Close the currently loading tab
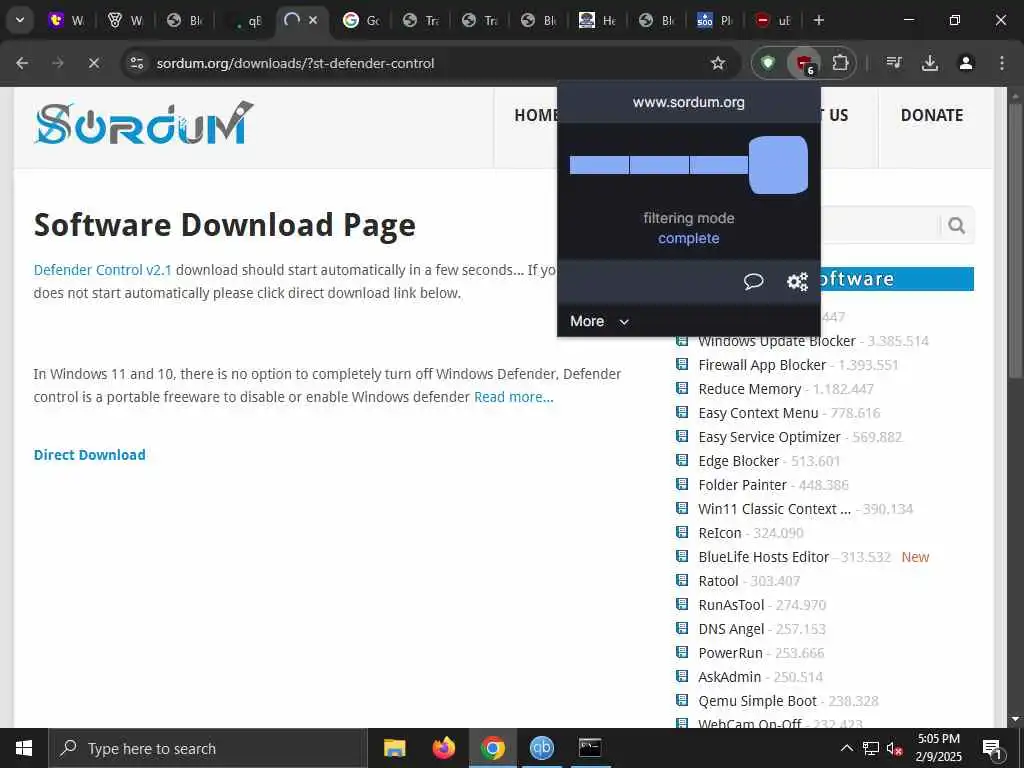The width and height of the screenshot is (1024, 768). [313, 20]
